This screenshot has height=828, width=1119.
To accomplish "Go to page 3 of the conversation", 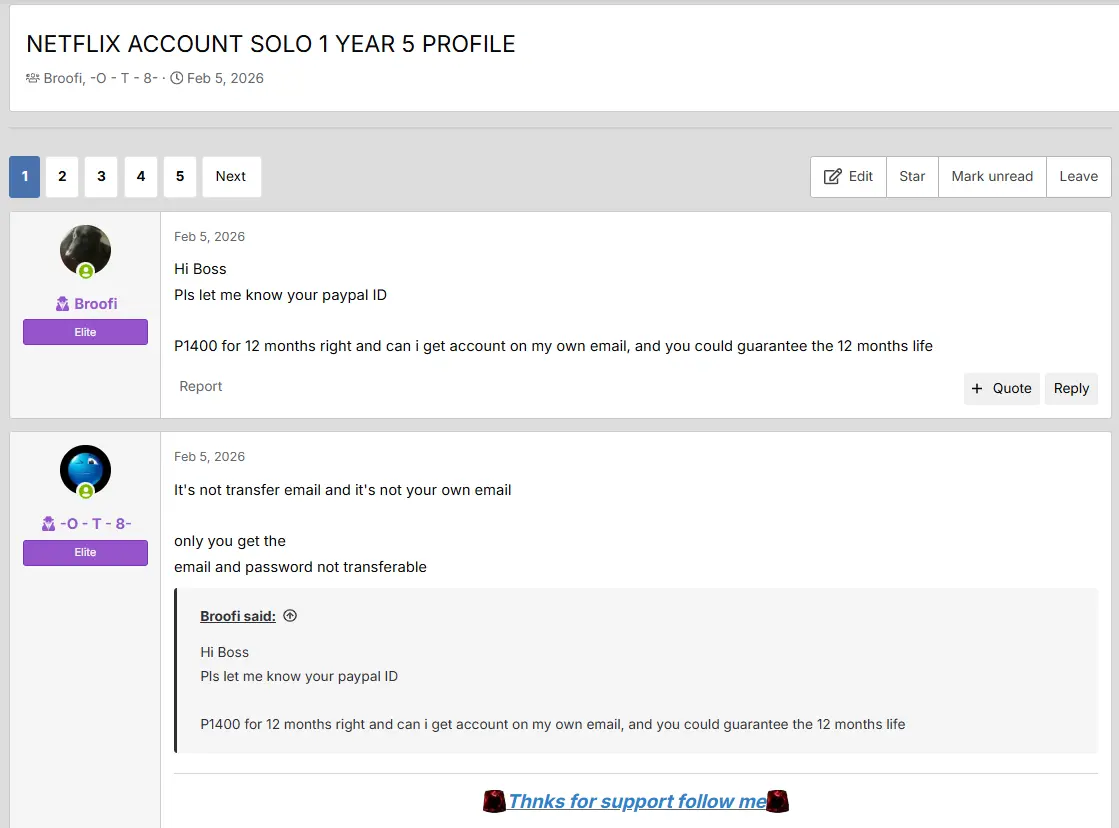I will tap(101, 177).
